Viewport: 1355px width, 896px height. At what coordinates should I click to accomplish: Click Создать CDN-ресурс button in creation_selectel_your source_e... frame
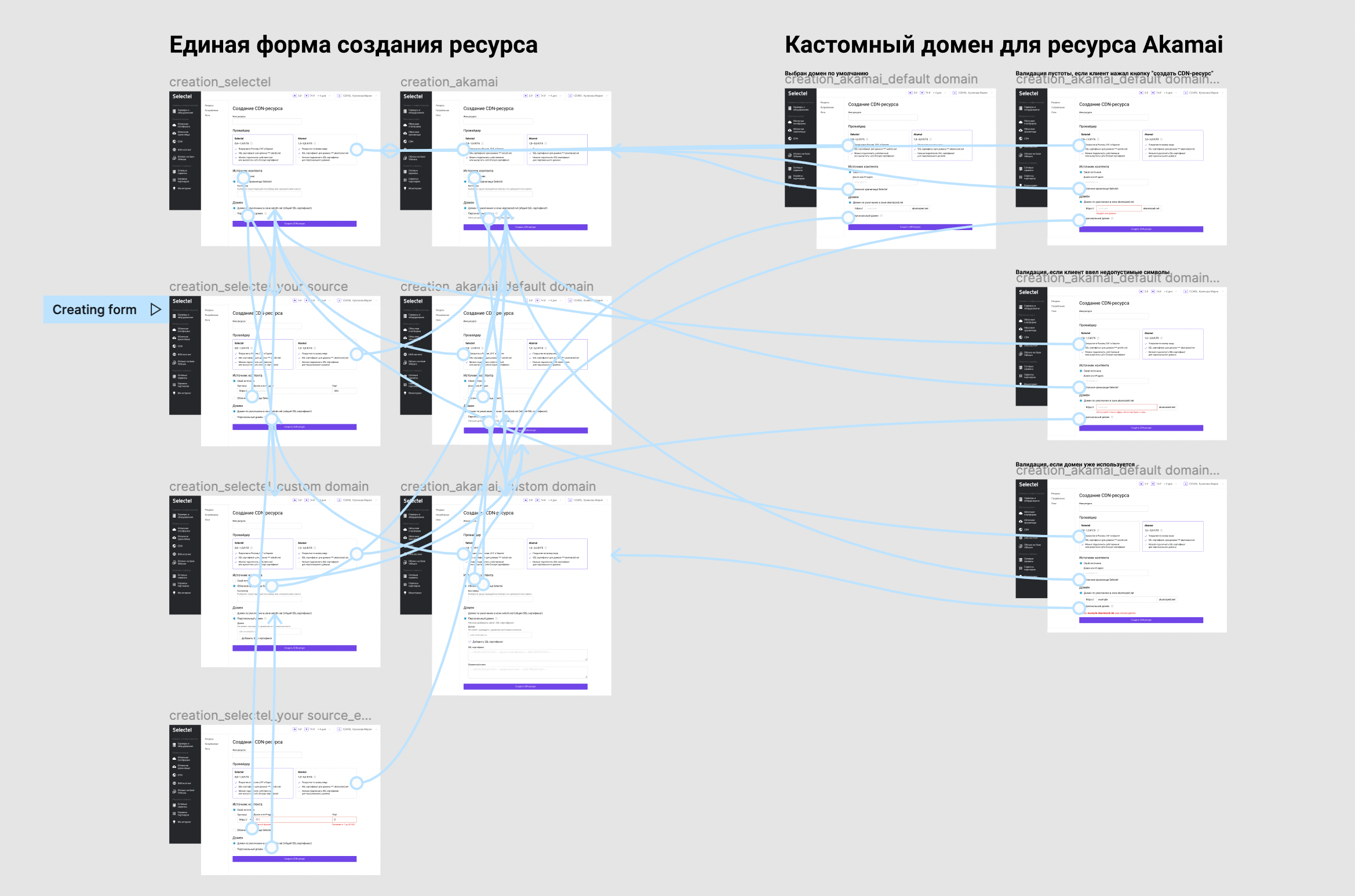(x=294, y=859)
